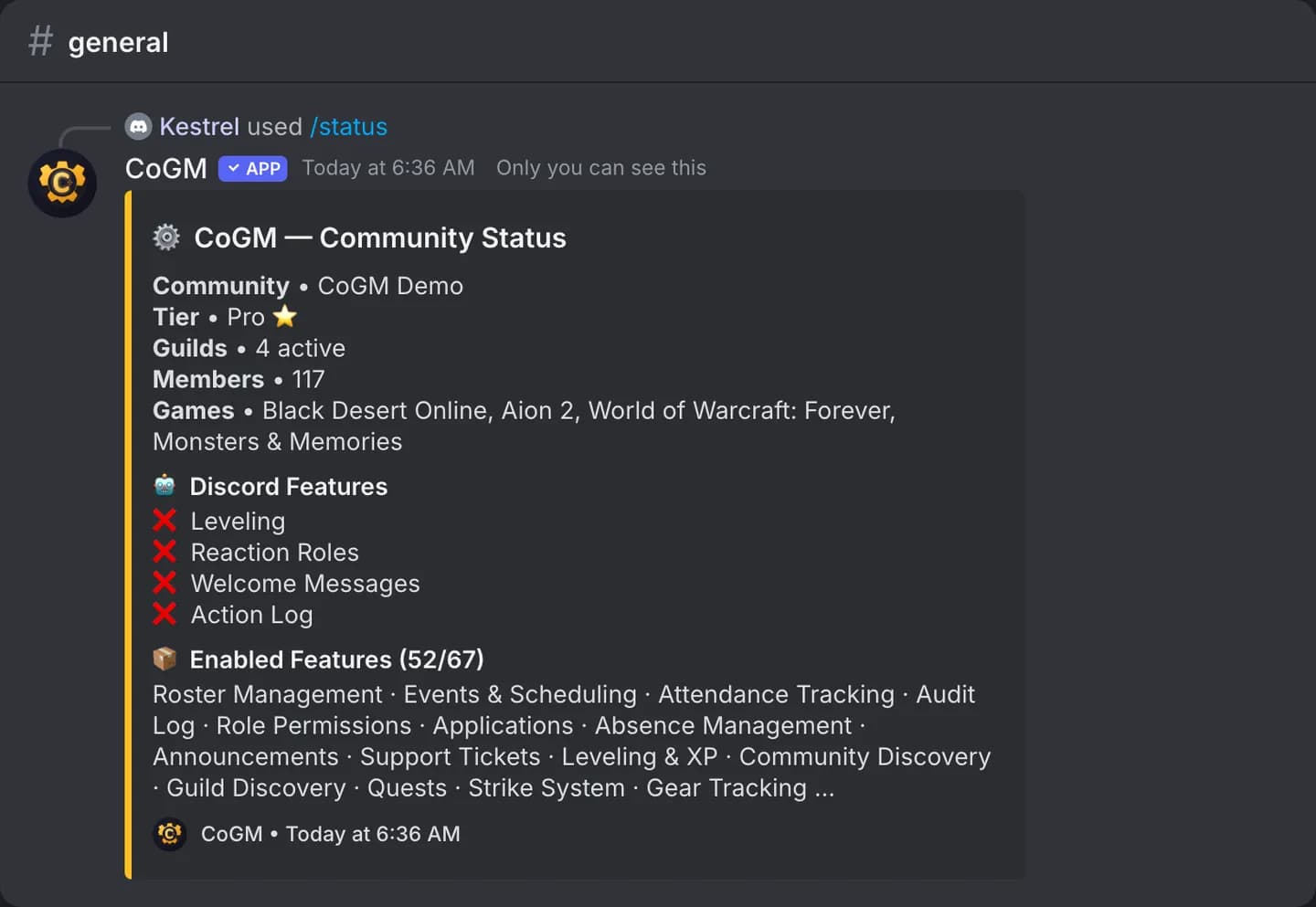The height and width of the screenshot is (907, 1316).
Task: Click the 'Action Log' feature label
Action: click(x=252, y=615)
